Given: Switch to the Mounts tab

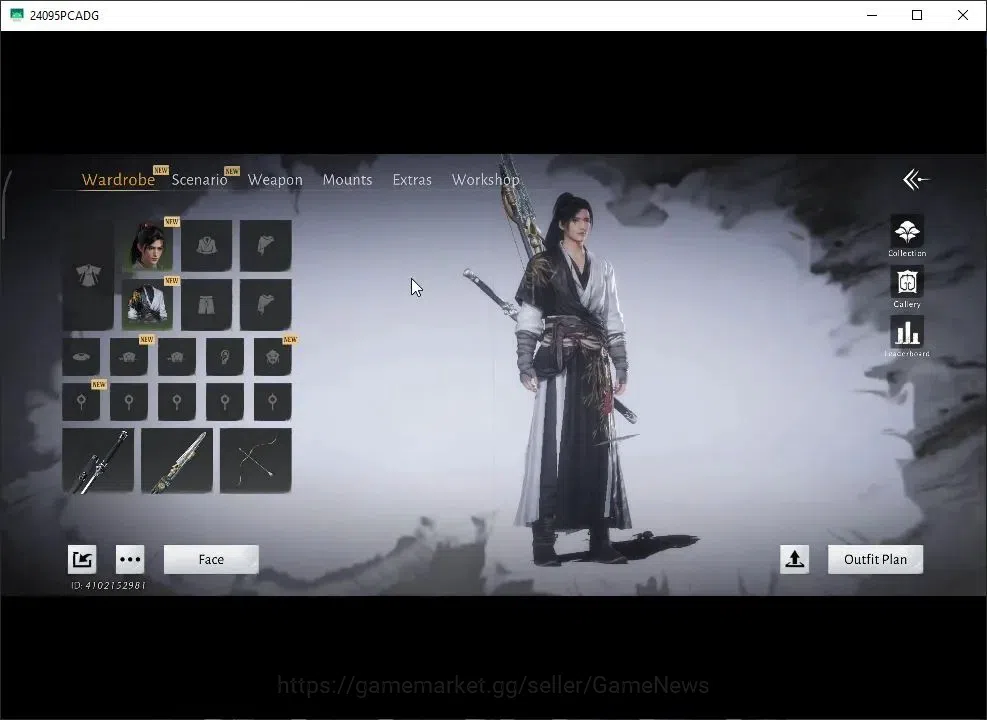Looking at the screenshot, I should coord(347,179).
